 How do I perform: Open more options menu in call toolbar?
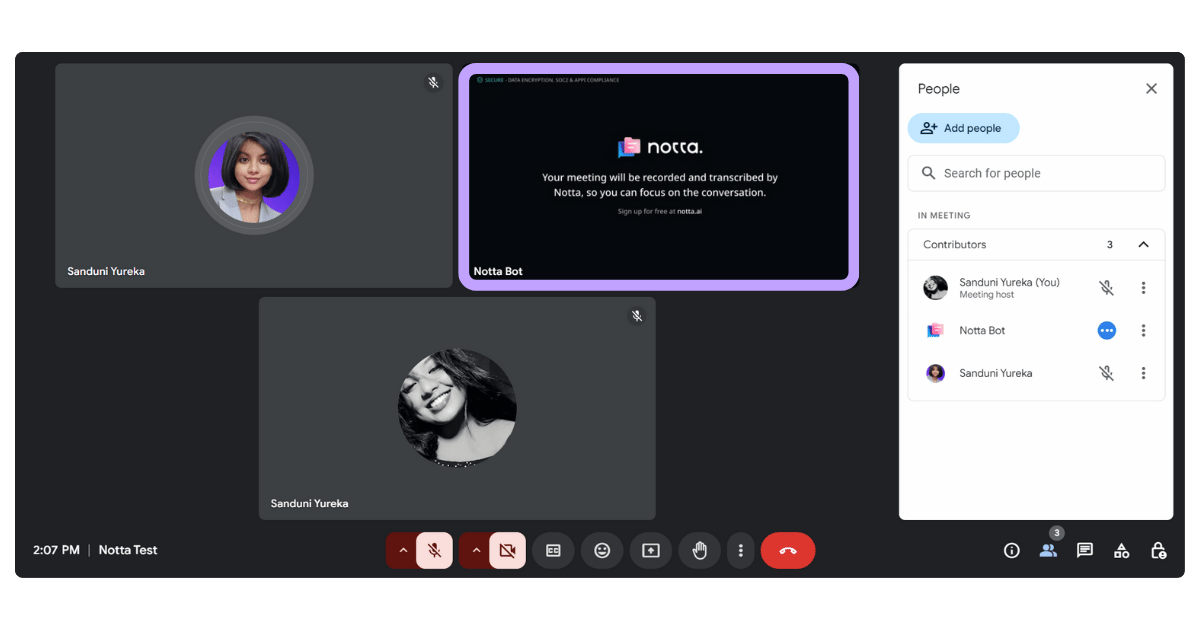click(x=740, y=550)
